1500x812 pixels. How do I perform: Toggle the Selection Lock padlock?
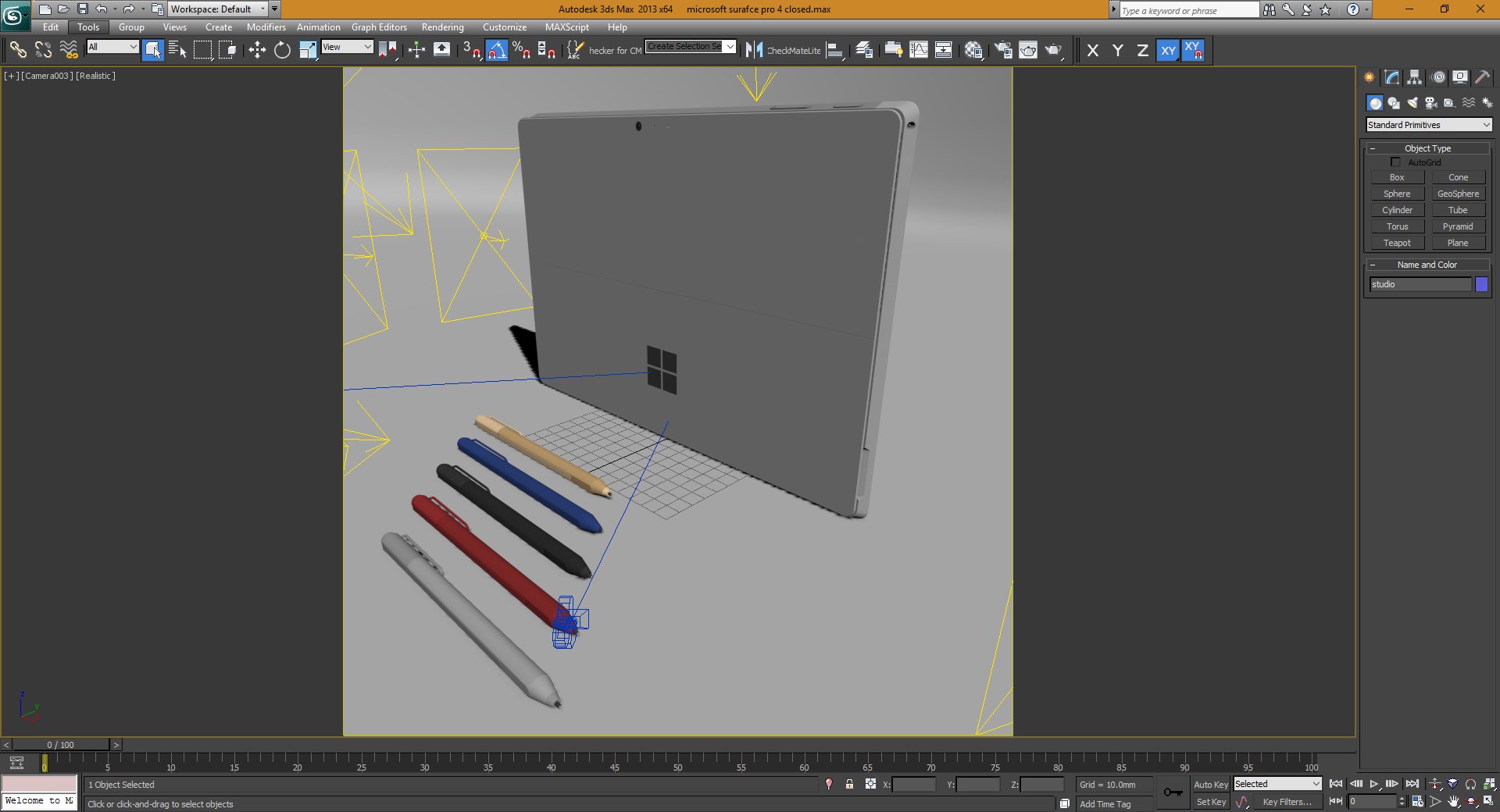pos(849,784)
